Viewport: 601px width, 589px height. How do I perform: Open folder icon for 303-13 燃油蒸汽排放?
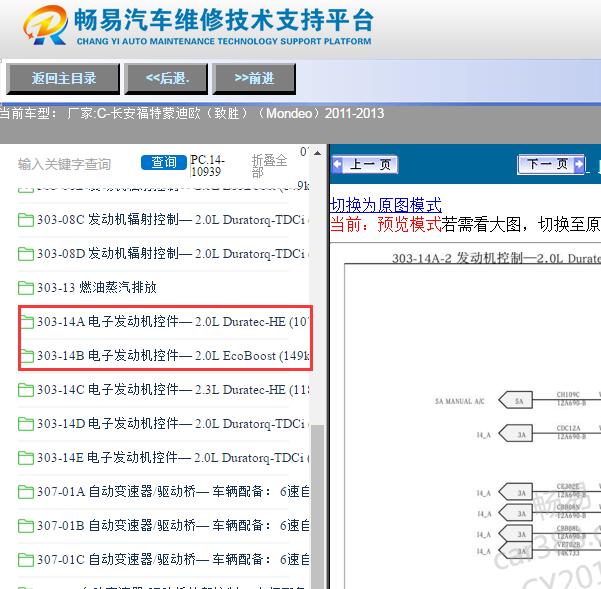point(26,288)
